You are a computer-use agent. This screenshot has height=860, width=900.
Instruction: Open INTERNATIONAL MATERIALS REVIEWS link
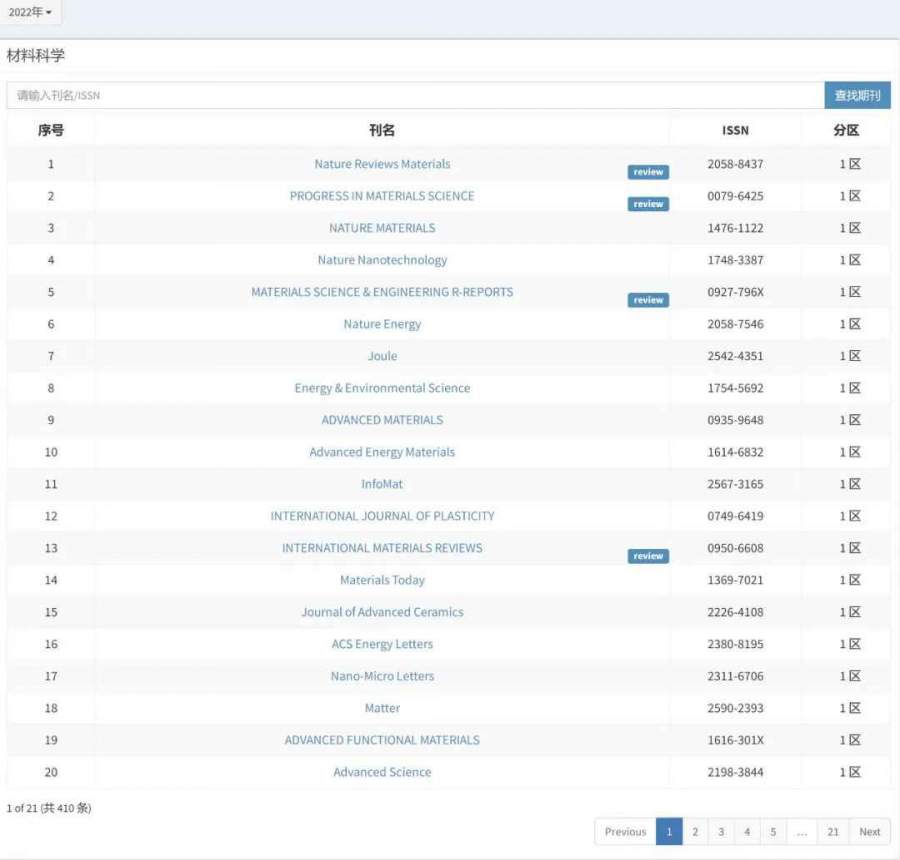tap(382, 548)
